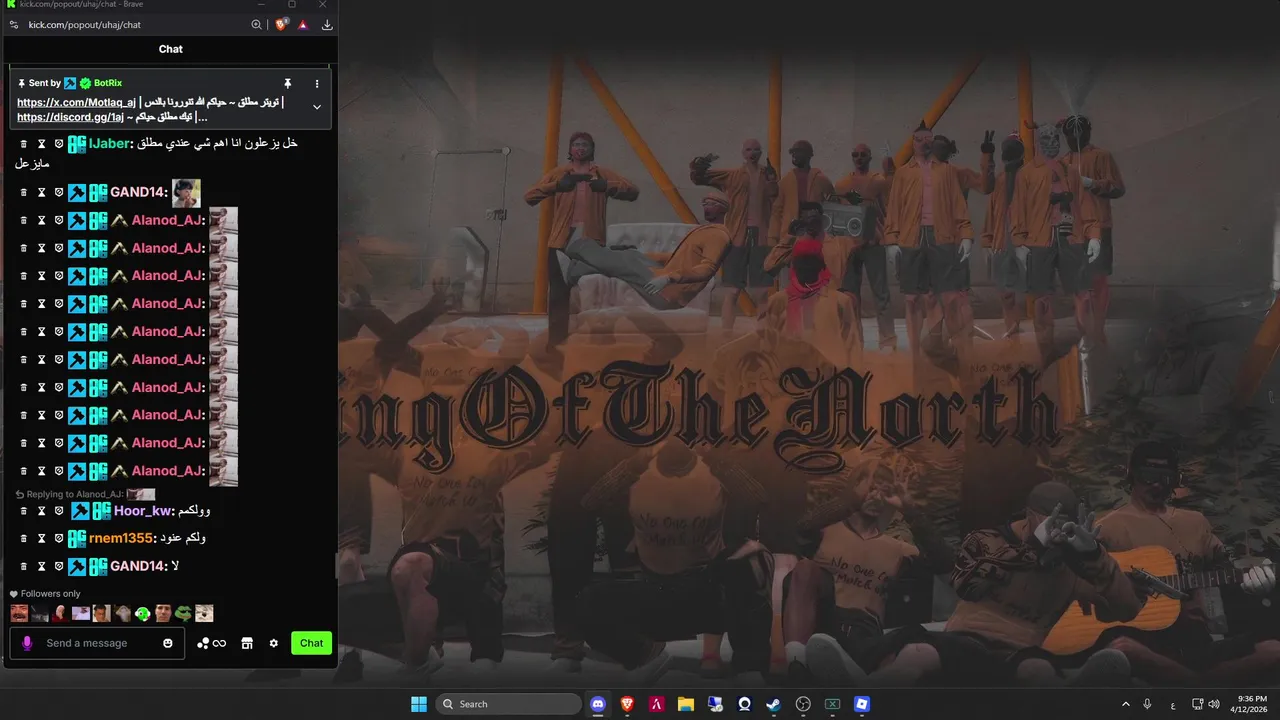Show hidden system tray icons

1125,704
